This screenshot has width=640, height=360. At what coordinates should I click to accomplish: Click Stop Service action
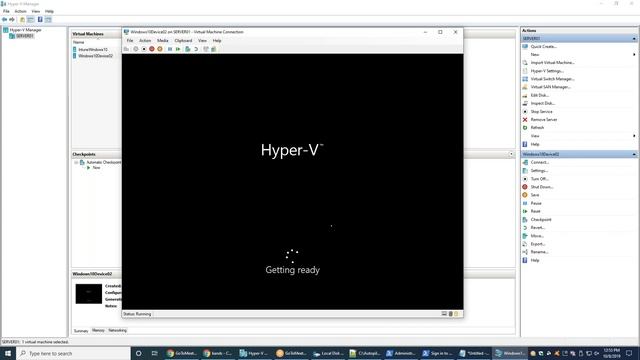[x=541, y=111]
